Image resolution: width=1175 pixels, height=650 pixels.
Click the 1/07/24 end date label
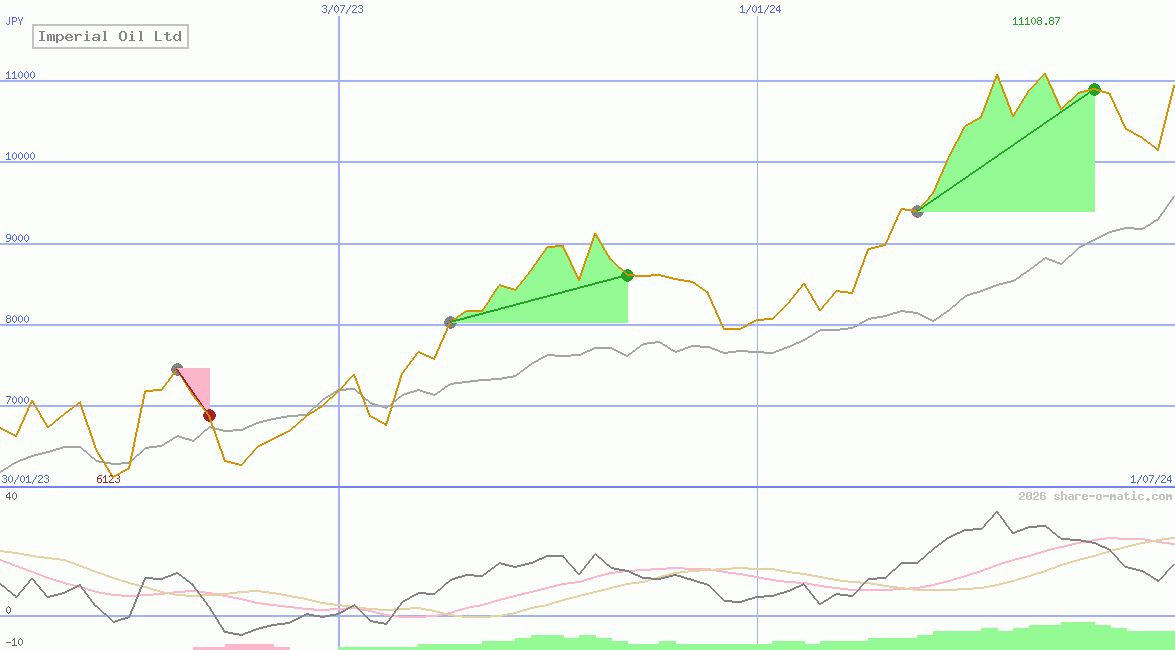point(1150,479)
